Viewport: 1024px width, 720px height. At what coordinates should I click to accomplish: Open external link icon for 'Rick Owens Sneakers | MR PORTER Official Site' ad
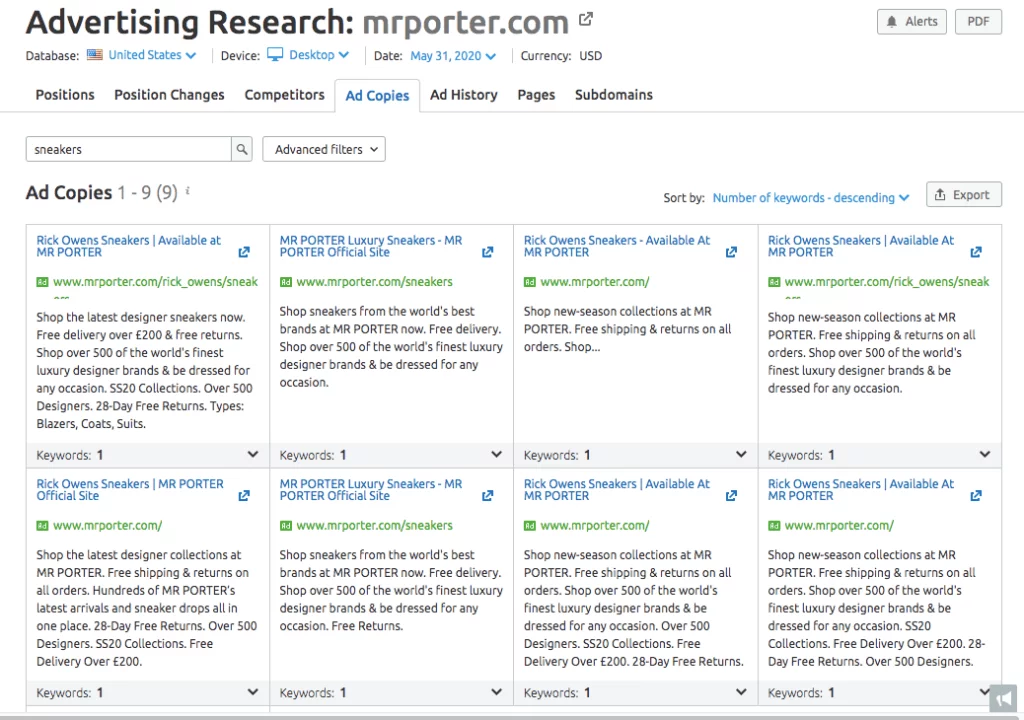(x=244, y=496)
